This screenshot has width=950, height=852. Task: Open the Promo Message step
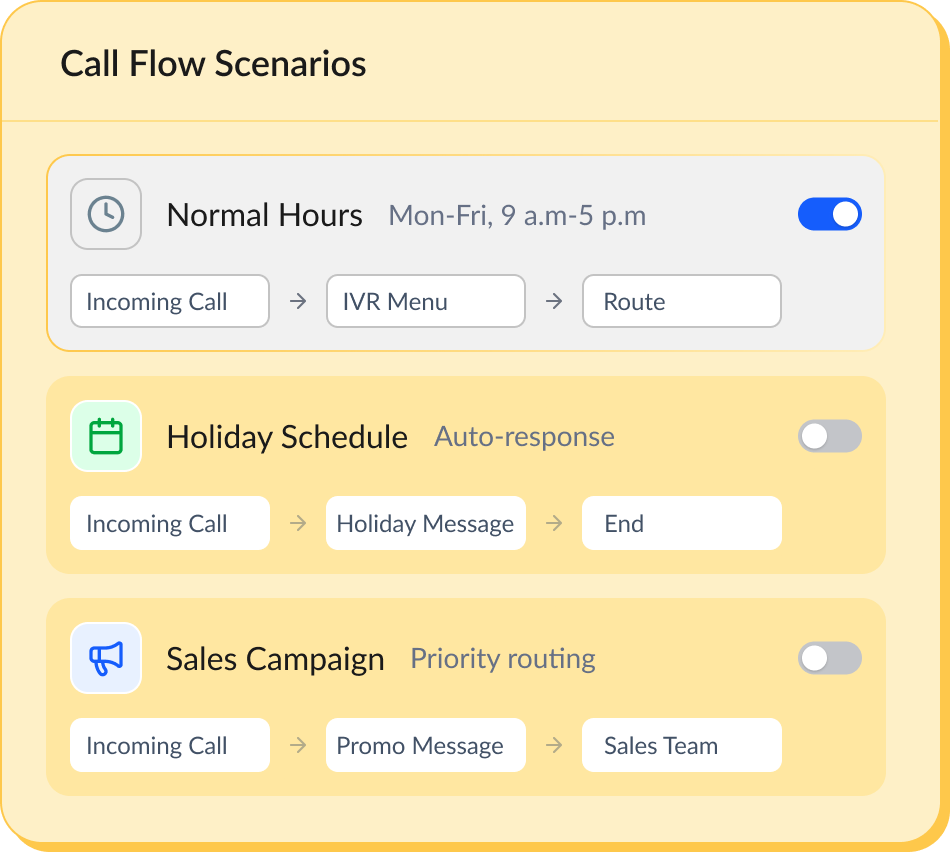pyautogui.click(x=425, y=745)
